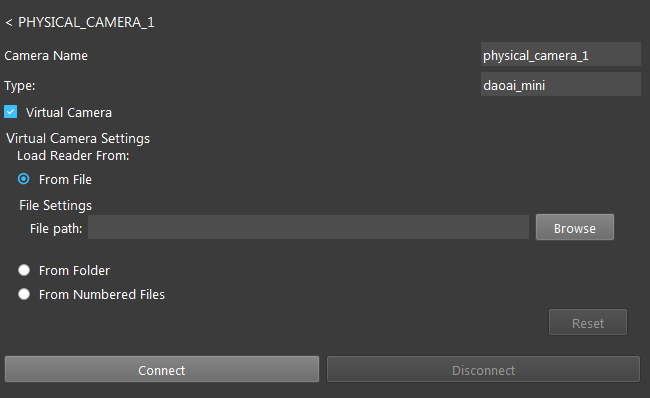Click the From File option label
650x398 pixels.
65,180
